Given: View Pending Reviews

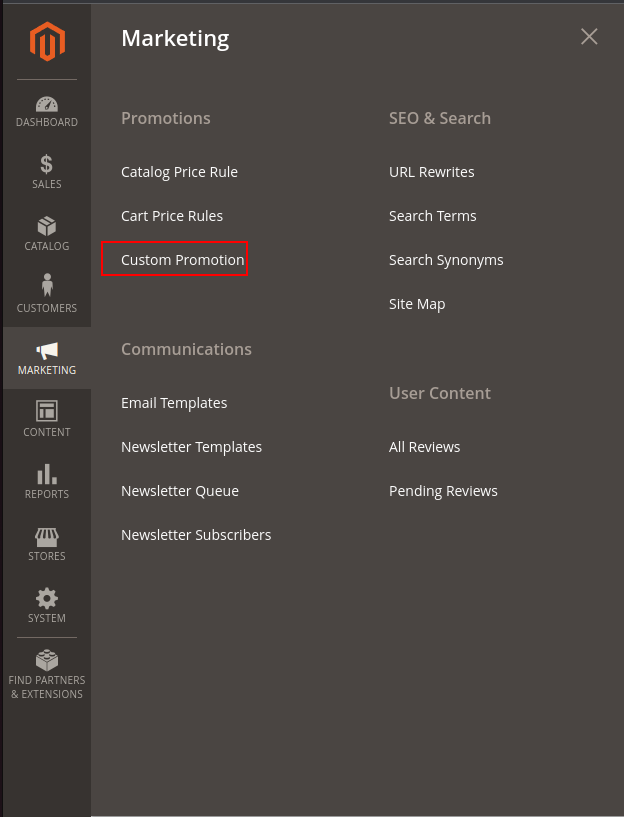Looking at the screenshot, I should (x=444, y=490).
